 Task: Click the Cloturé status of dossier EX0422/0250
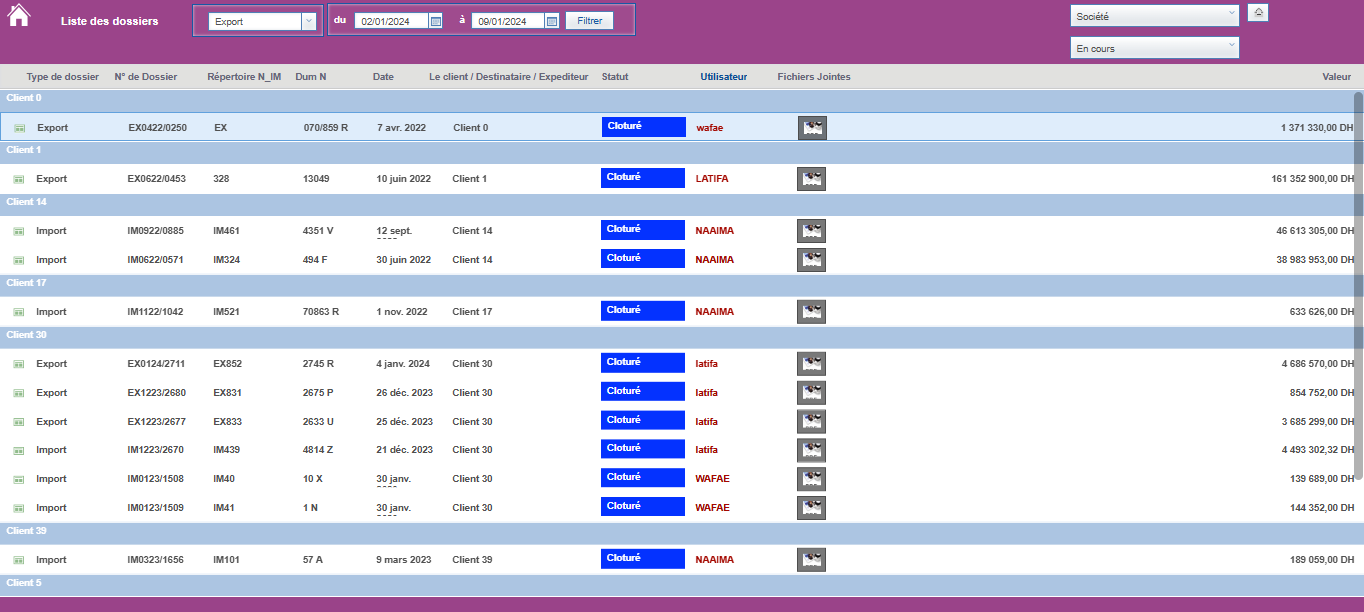644,127
